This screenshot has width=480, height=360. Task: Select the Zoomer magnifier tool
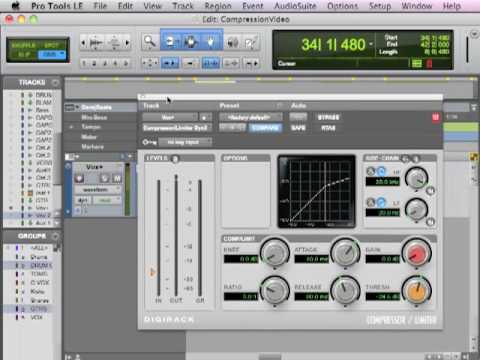pos(150,42)
